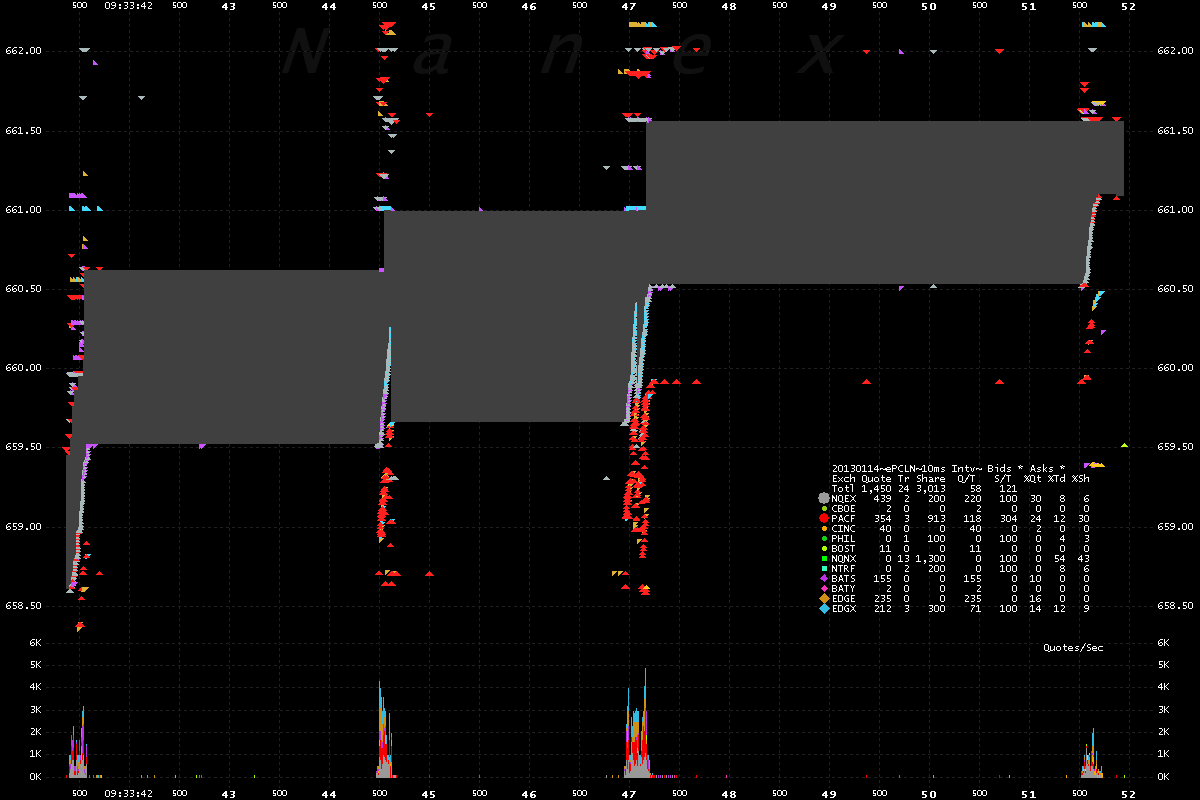
Task: Click '660.00' on the left price axis
Action: click(x=24, y=367)
